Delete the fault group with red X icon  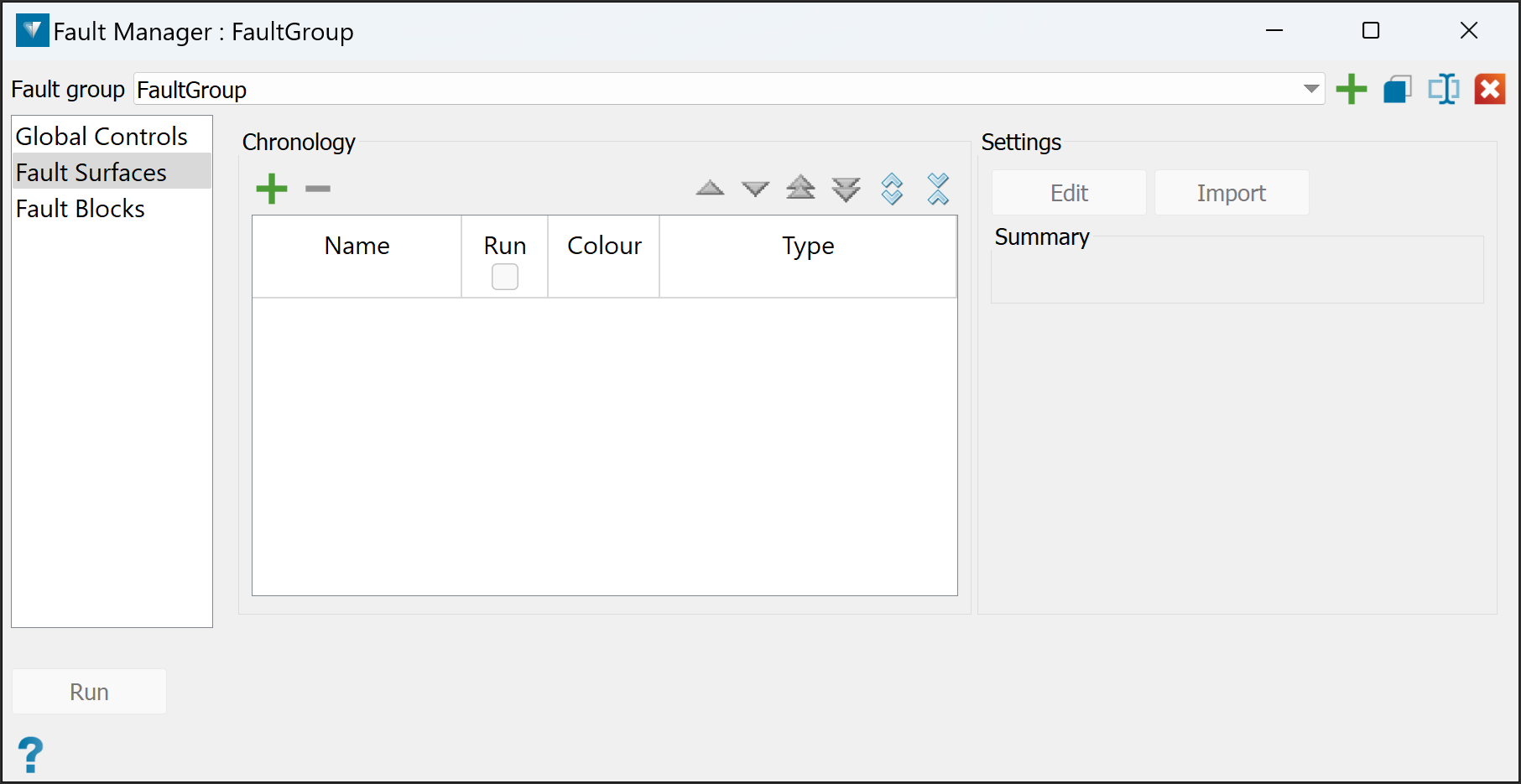[x=1490, y=89]
